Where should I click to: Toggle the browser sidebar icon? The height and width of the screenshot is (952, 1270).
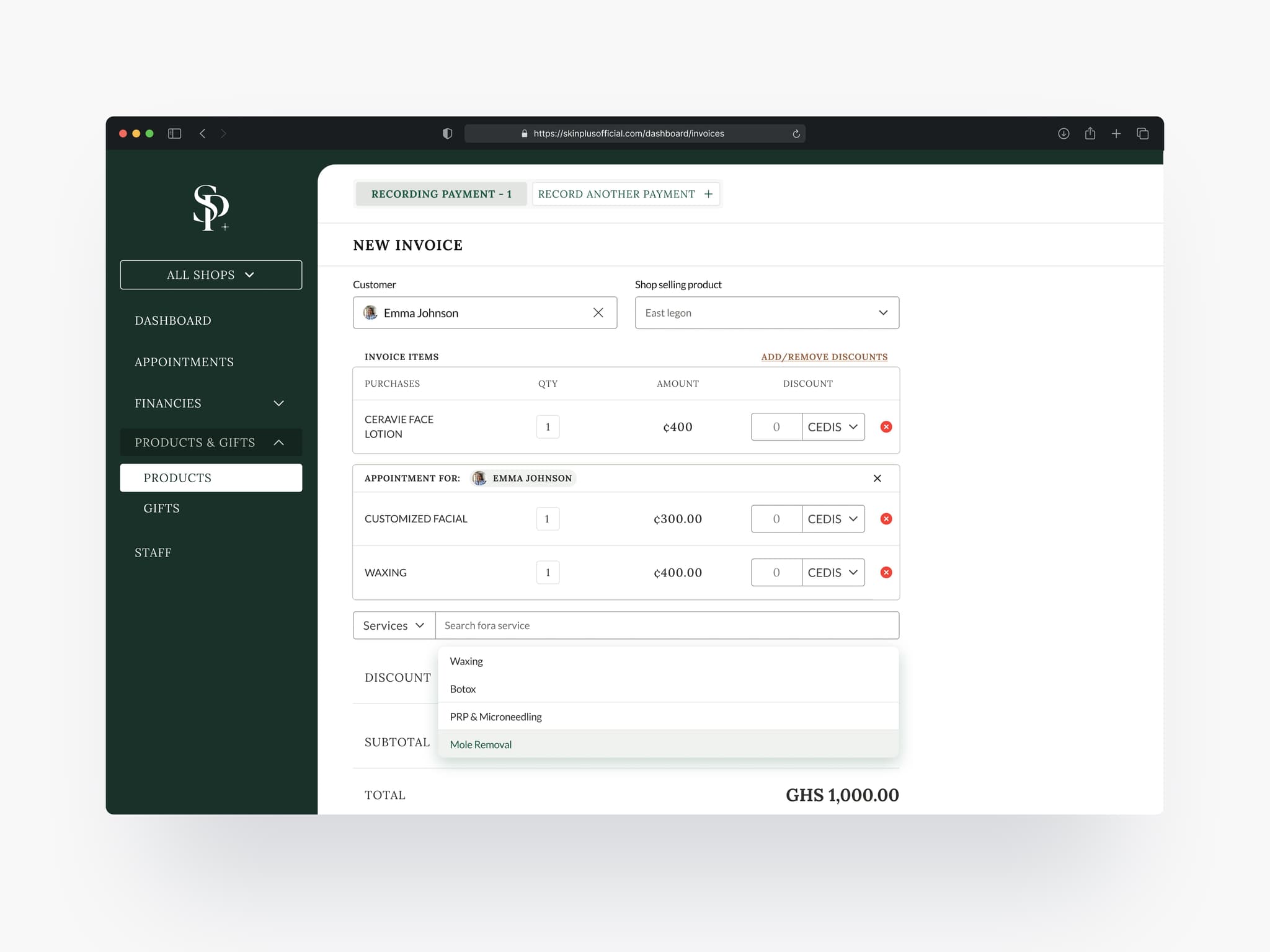coord(174,133)
